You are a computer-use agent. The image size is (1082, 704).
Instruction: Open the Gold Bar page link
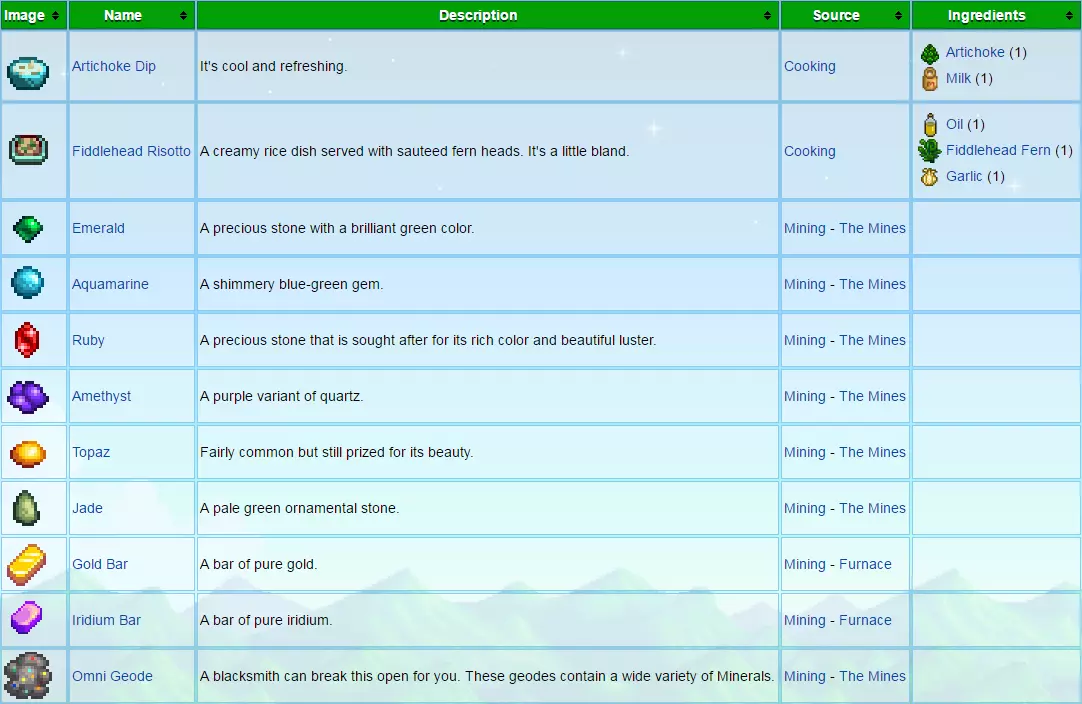100,564
